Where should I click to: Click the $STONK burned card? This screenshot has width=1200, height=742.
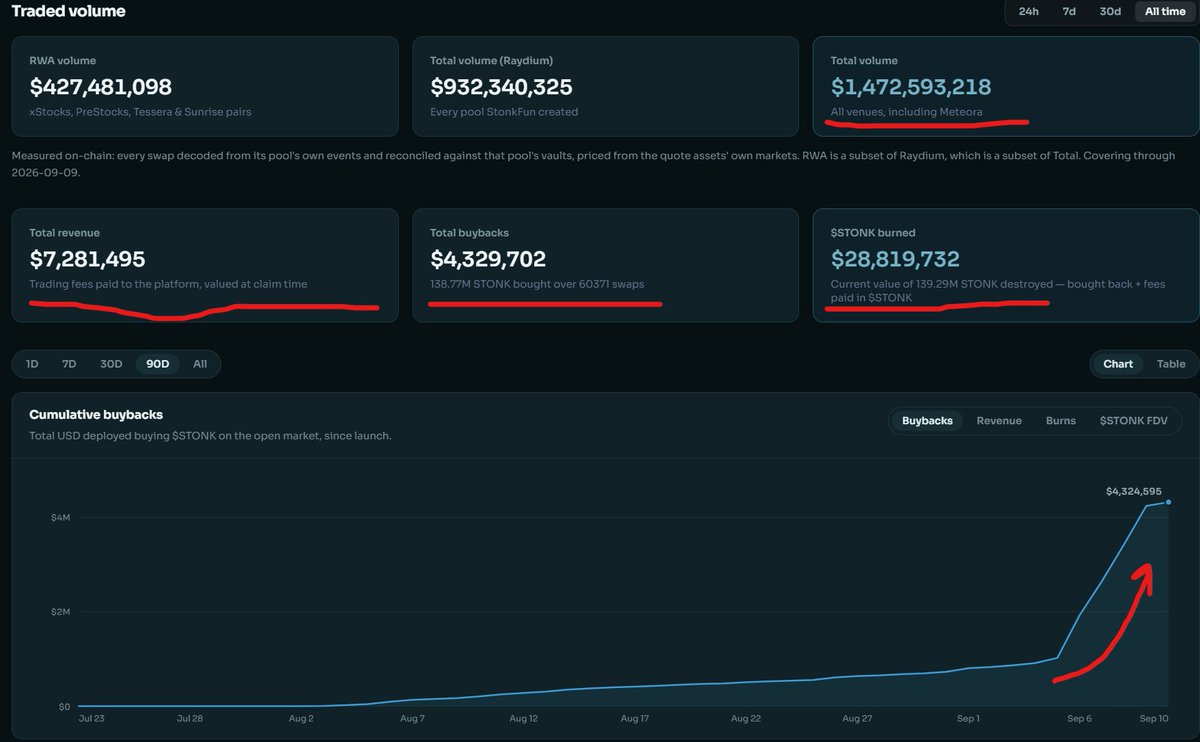[1006, 265]
